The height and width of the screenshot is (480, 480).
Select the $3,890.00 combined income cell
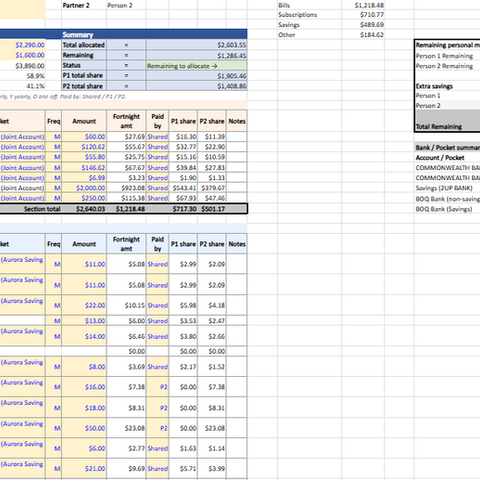coord(23,66)
